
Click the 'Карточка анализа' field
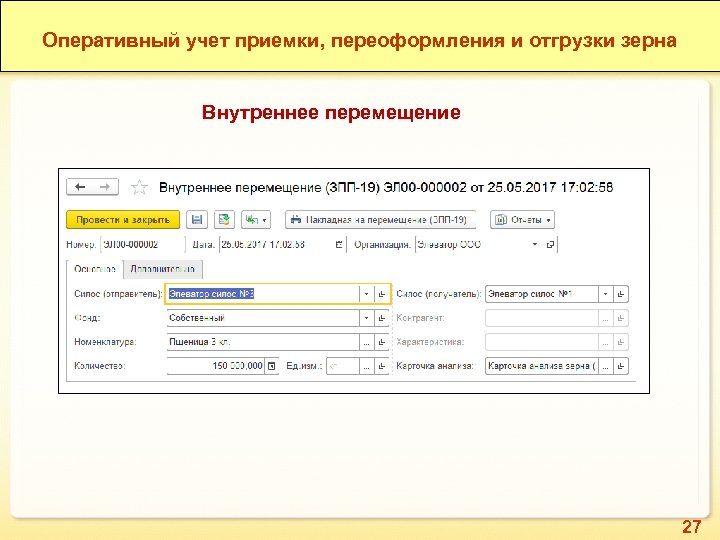(x=542, y=366)
